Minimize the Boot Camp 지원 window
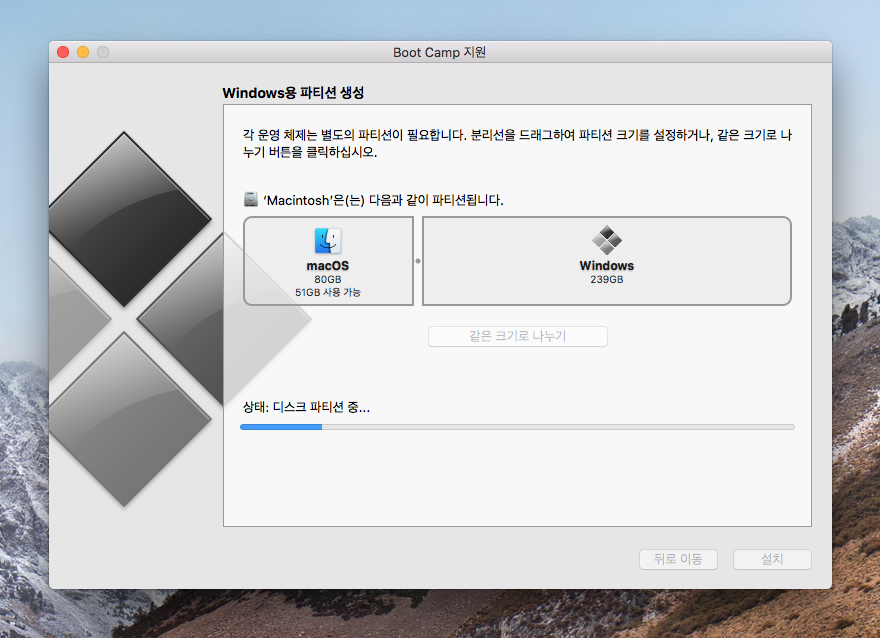 click(x=83, y=52)
